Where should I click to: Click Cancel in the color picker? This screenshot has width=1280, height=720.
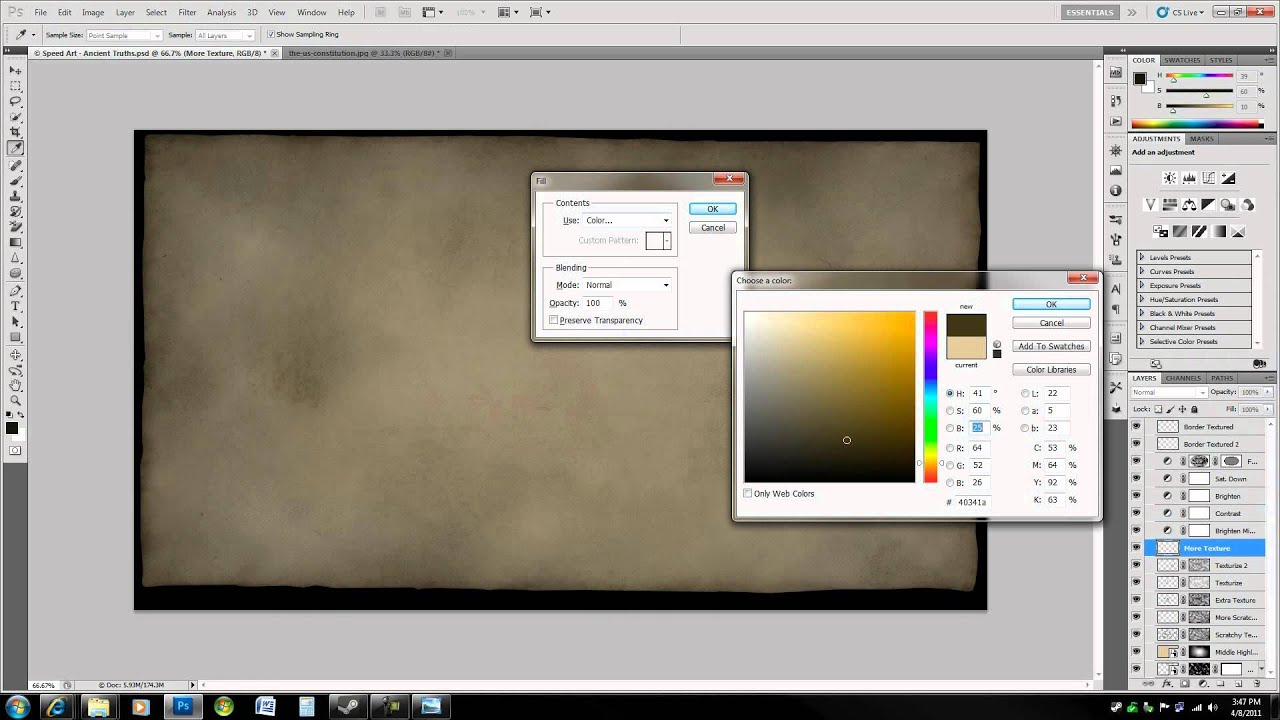[1051, 323]
